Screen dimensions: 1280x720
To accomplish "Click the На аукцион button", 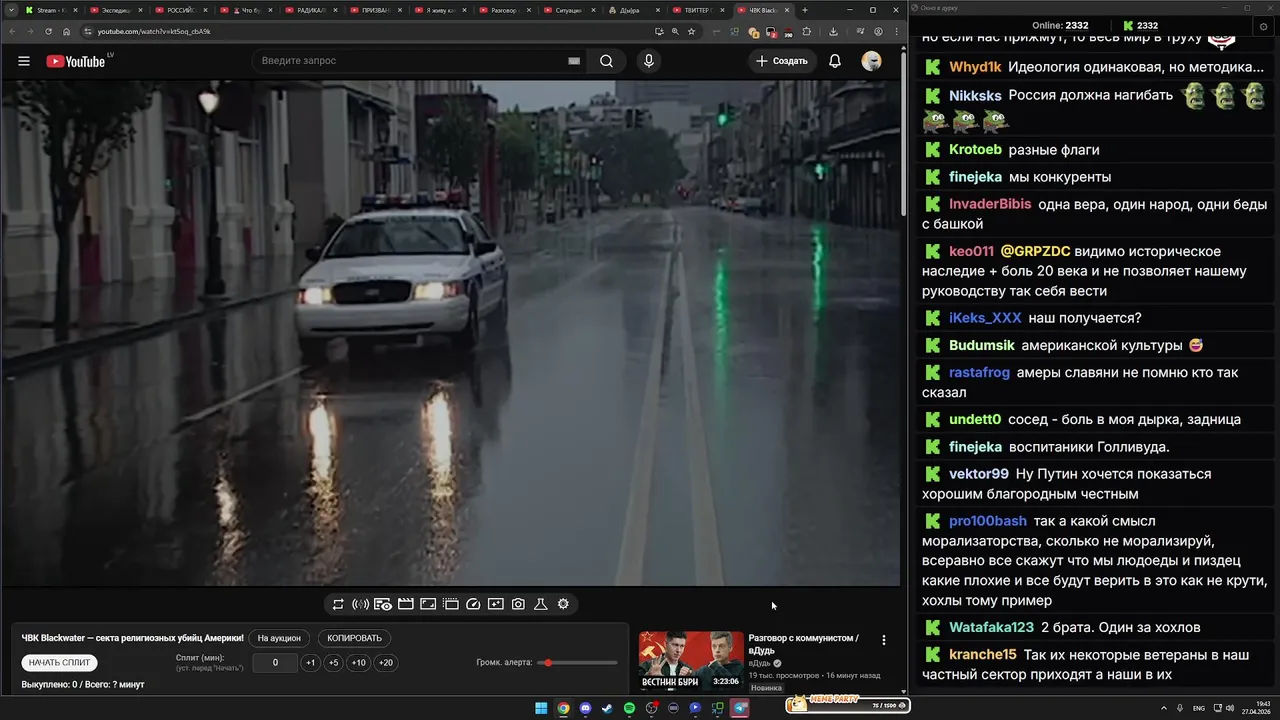I will (x=279, y=638).
